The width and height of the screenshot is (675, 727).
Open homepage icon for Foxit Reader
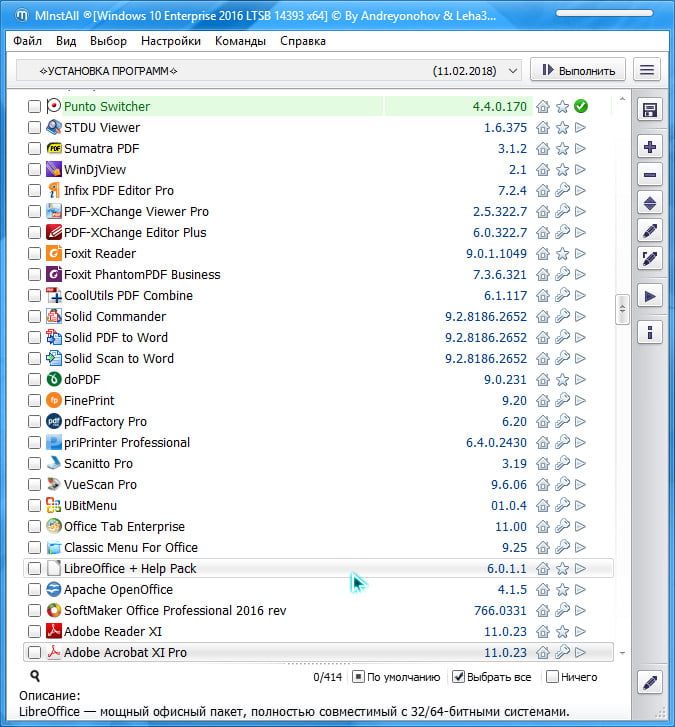pyautogui.click(x=543, y=254)
